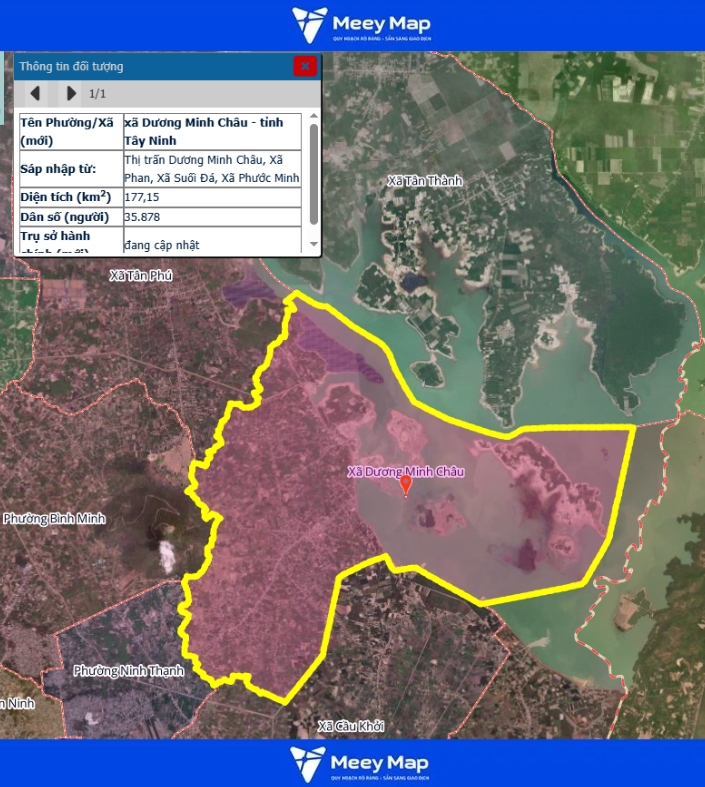Click the Thông tin đối tượng title bar
This screenshot has width=705, height=787.
click(x=150, y=66)
